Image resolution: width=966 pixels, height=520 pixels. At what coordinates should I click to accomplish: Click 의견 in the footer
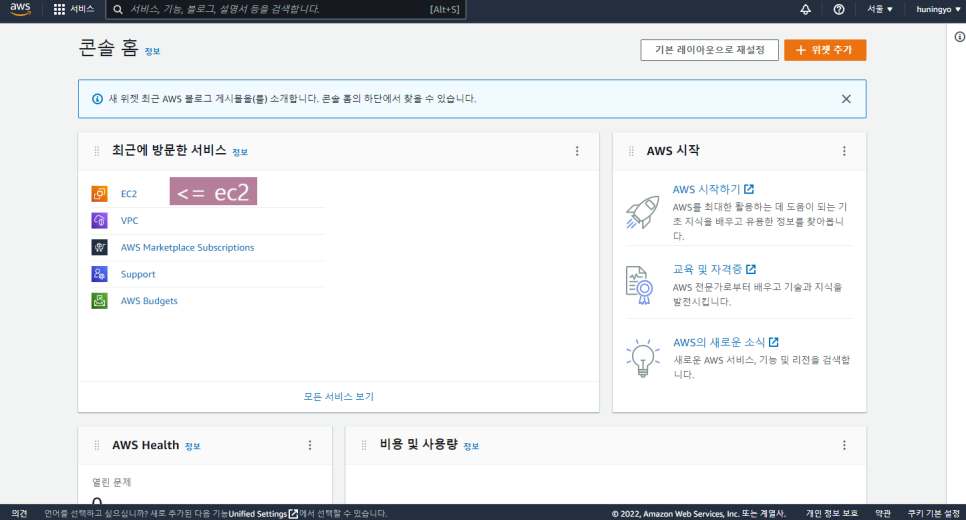point(19,513)
